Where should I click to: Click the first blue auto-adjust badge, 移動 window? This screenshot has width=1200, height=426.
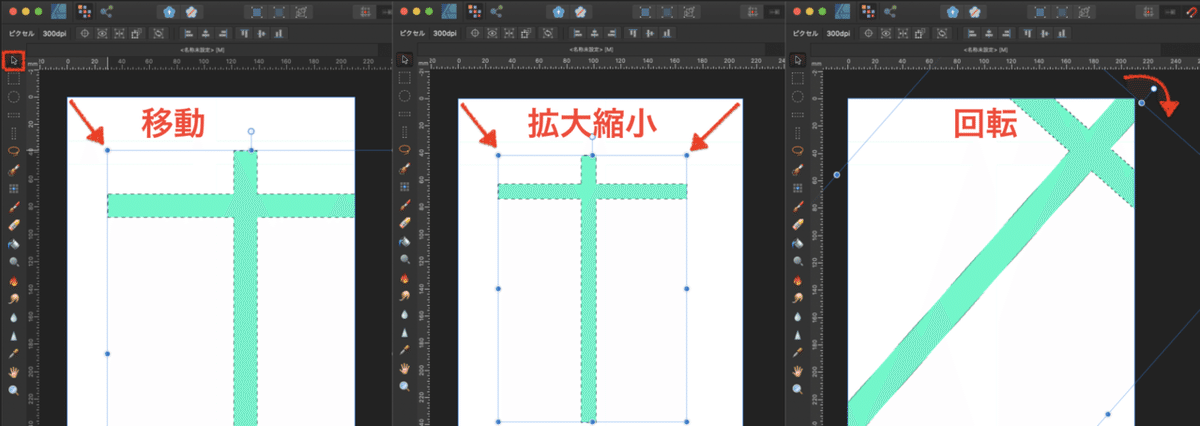[x=169, y=12]
